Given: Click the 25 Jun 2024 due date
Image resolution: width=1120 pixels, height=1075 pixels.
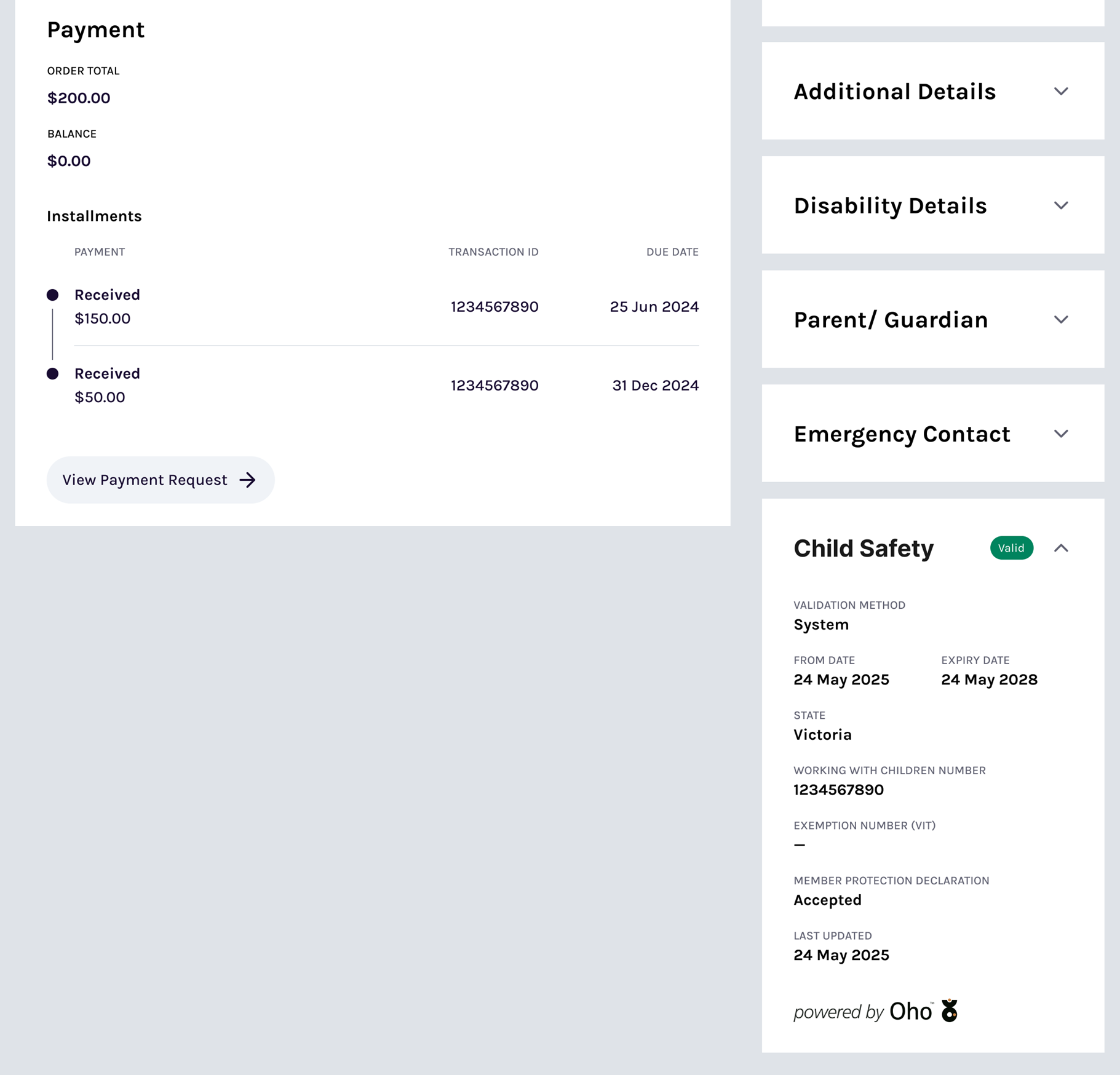Looking at the screenshot, I should (x=654, y=307).
